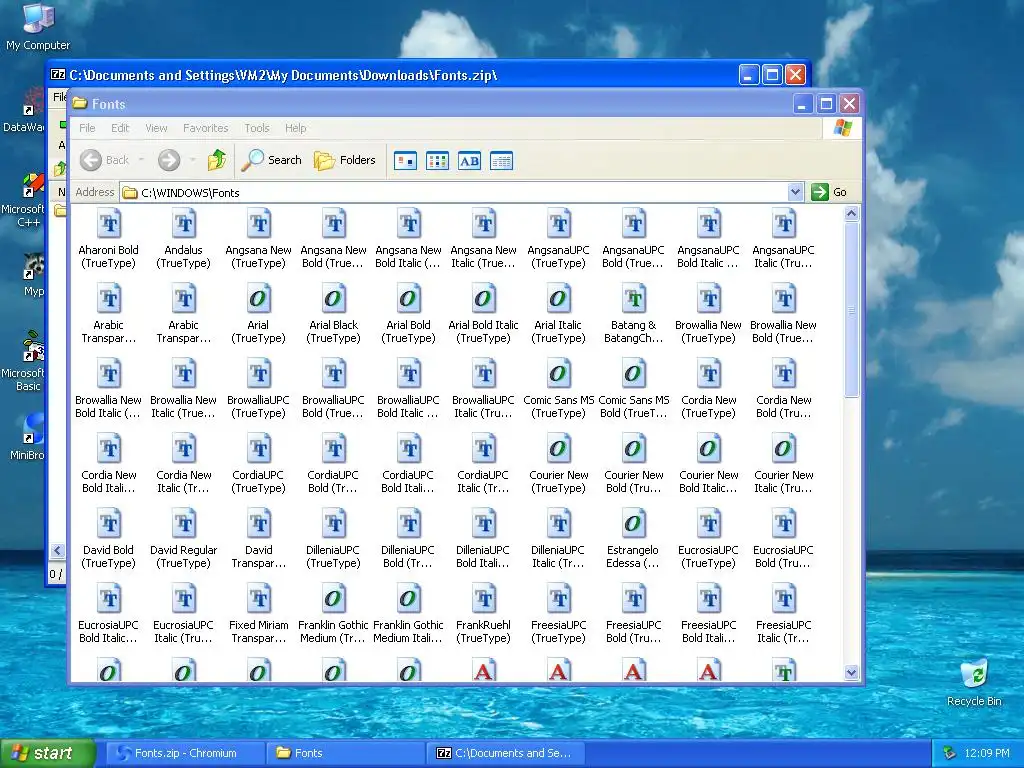Select the Batang & BatangChe font icon
This screenshot has width=1024, height=768.
tap(633, 299)
